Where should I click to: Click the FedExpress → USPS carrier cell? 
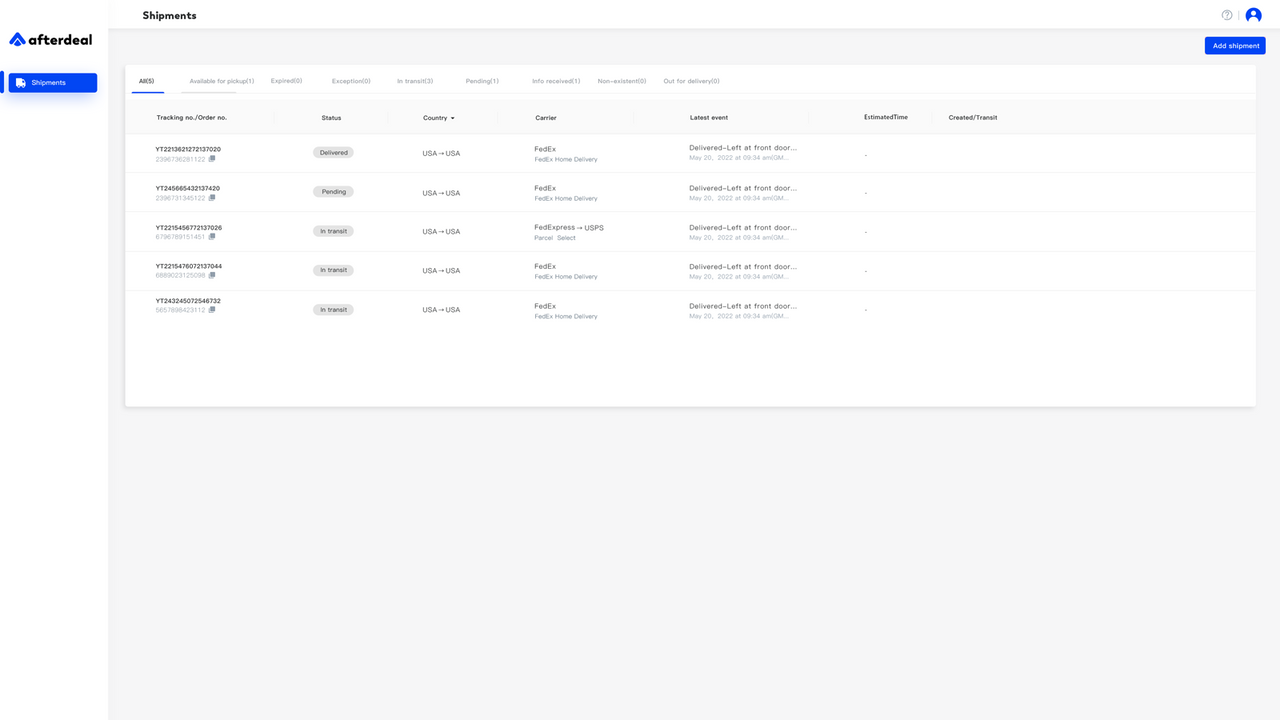pos(569,227)
